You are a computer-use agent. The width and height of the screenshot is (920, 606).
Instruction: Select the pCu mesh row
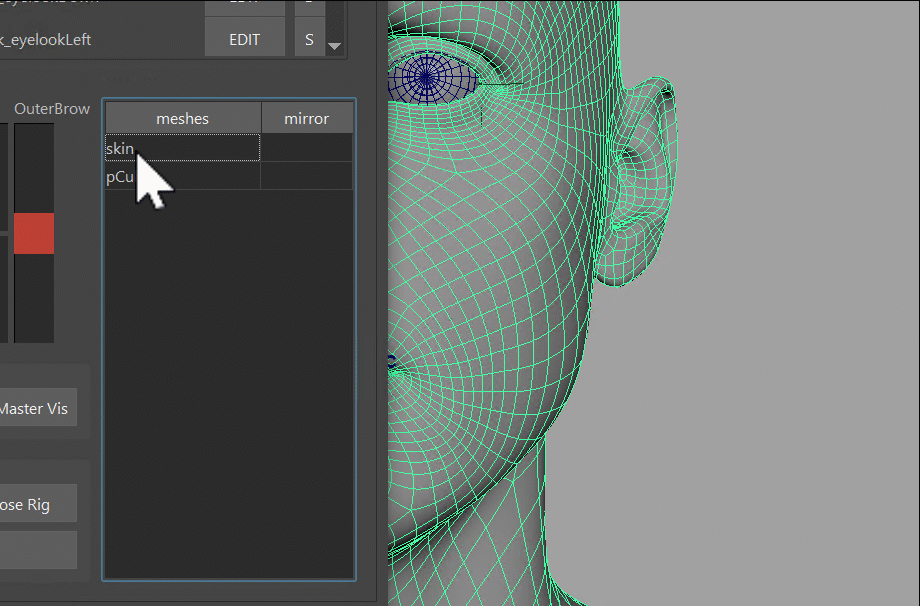coord(182,176)
